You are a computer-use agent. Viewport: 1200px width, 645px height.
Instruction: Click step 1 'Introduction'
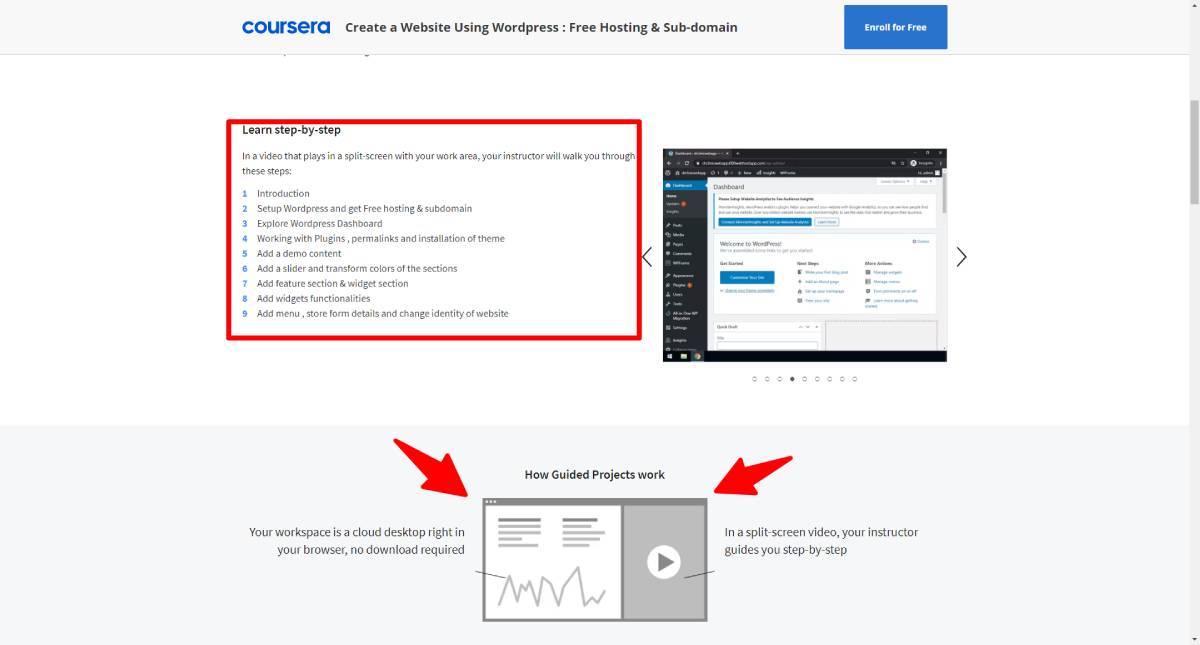(283, 194)
